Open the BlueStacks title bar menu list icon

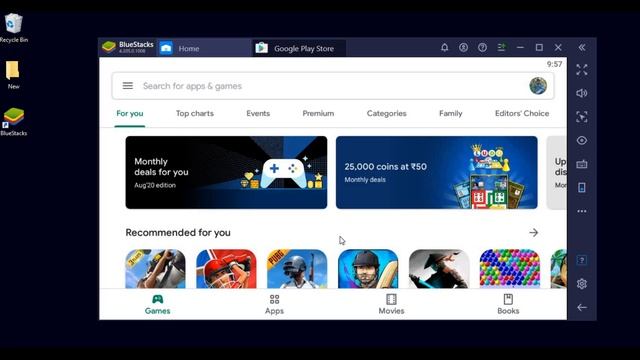point(501,48)
